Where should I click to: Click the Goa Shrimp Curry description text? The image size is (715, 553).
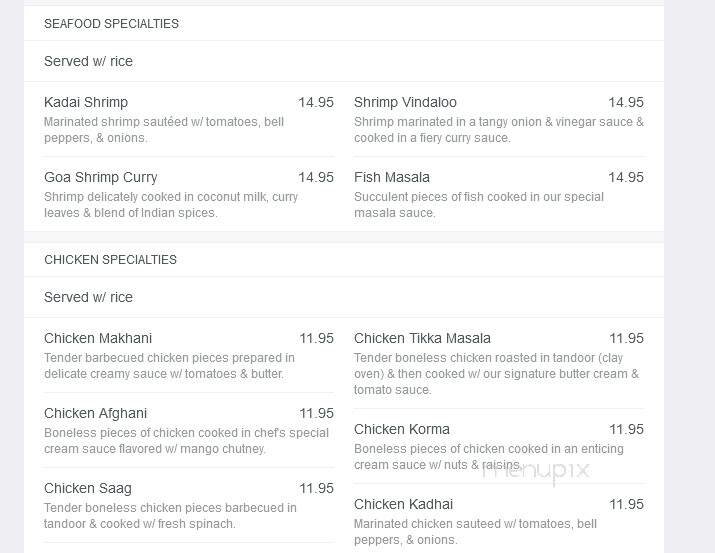click(x=171, y=205)
